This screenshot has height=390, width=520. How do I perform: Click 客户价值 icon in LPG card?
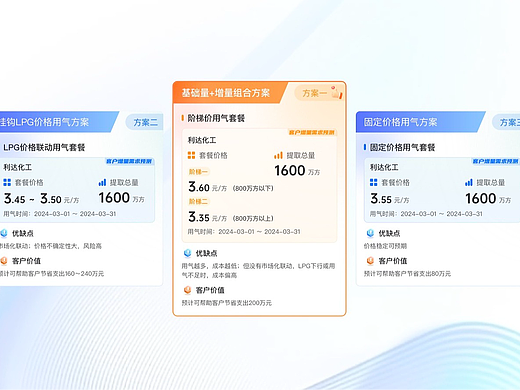click(x=4, y=261)
